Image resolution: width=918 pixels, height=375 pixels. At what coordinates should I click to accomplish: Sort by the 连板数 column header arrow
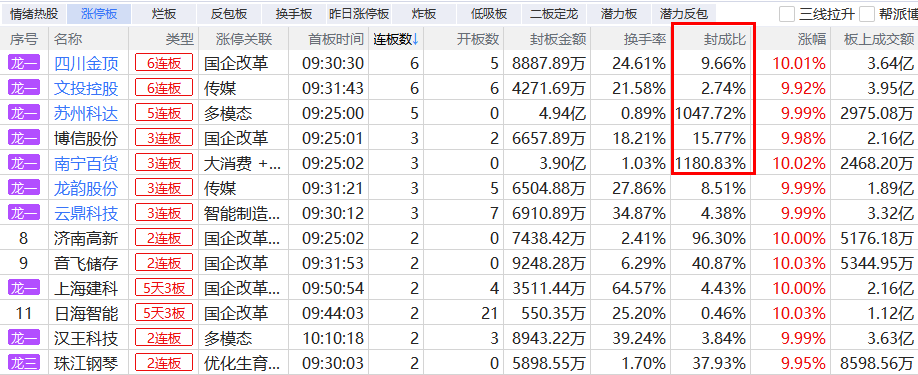415,39
